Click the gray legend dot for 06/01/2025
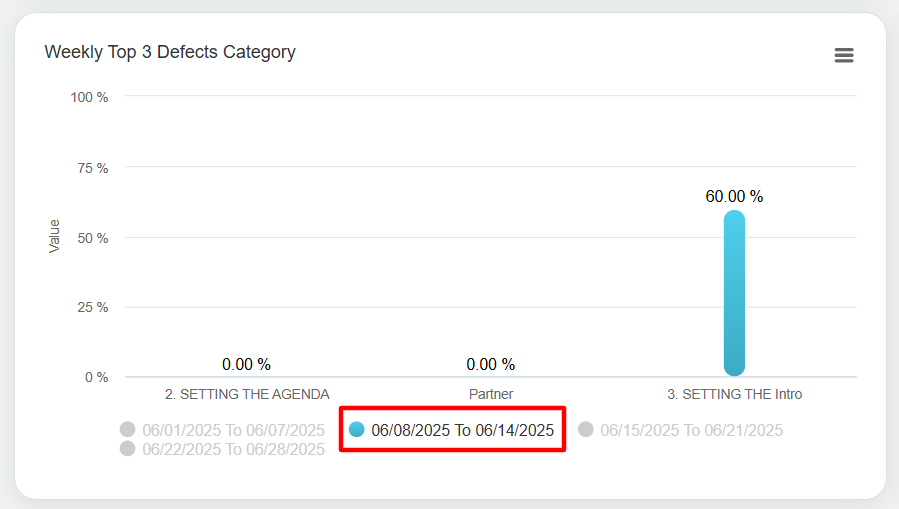This screenshot has width=899, height=509. click(128, 430)
